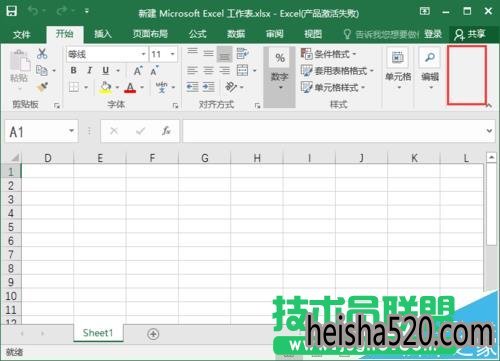Click the Tell Me search box

pos(381,34)
